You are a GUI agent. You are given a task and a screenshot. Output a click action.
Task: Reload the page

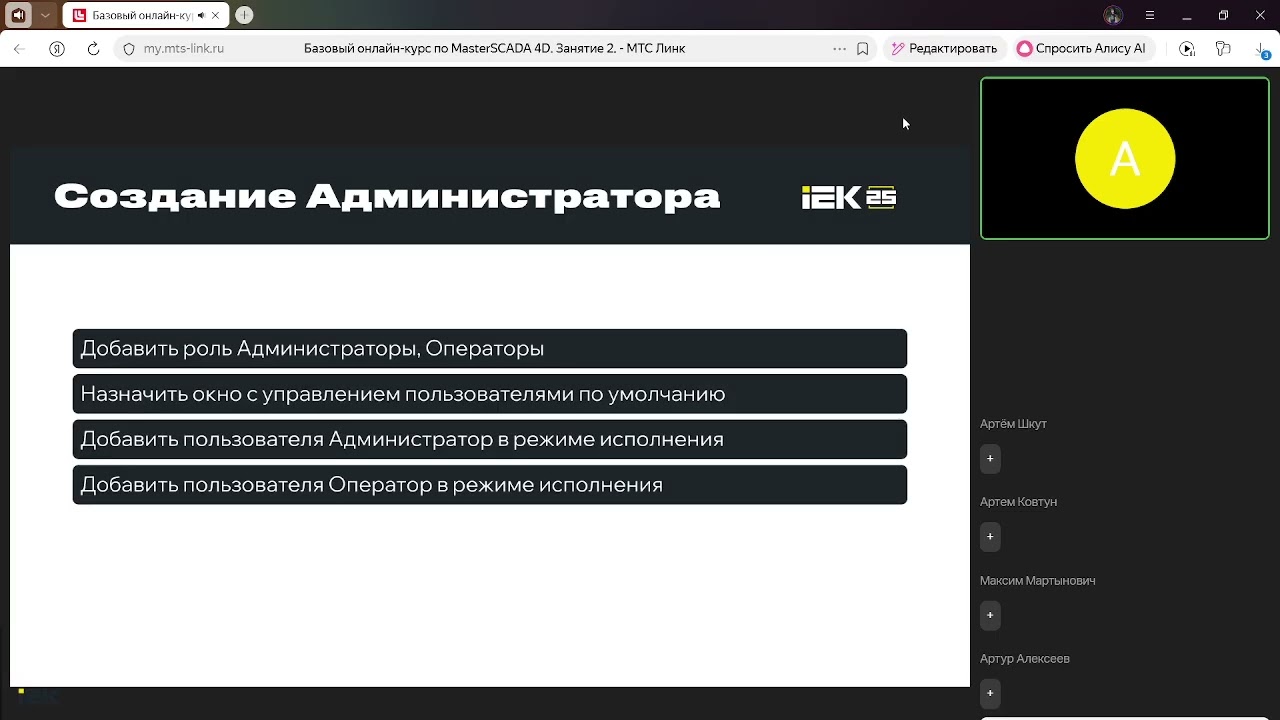pos(93,48)
